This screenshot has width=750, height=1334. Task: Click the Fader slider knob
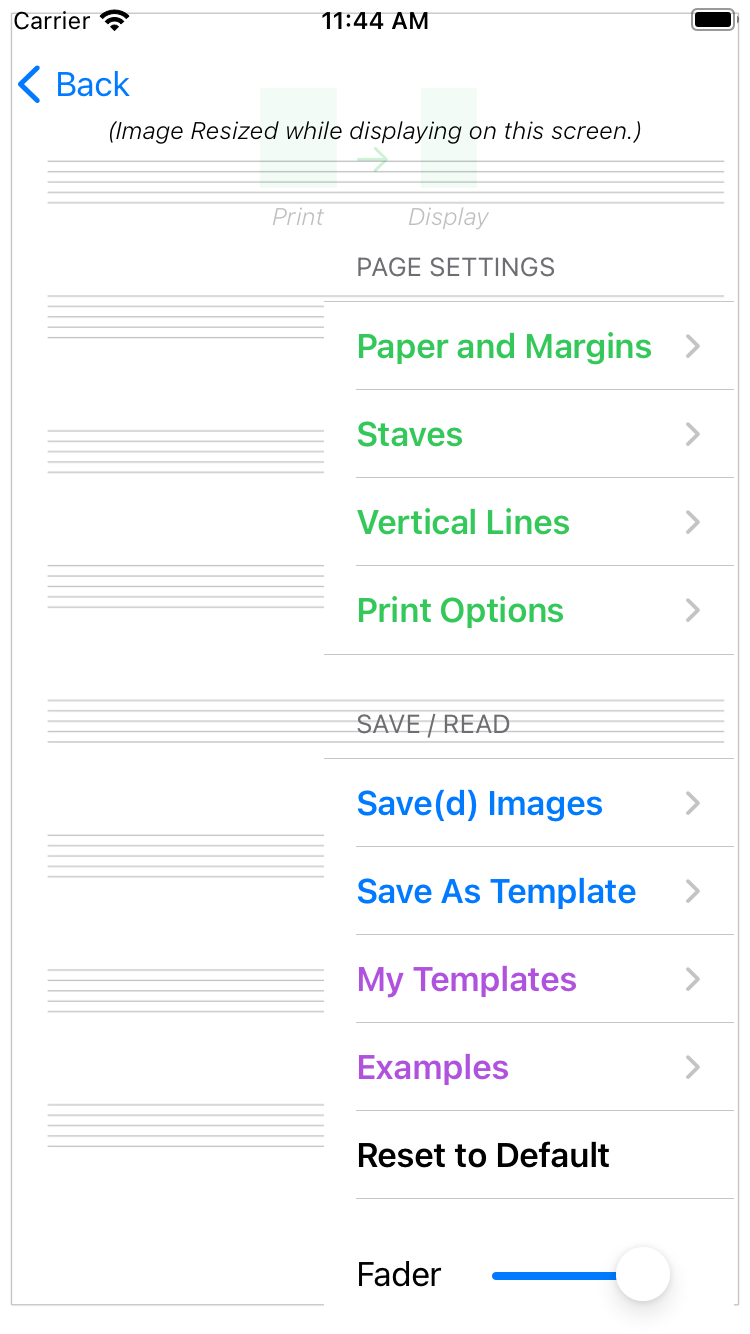642,1274
